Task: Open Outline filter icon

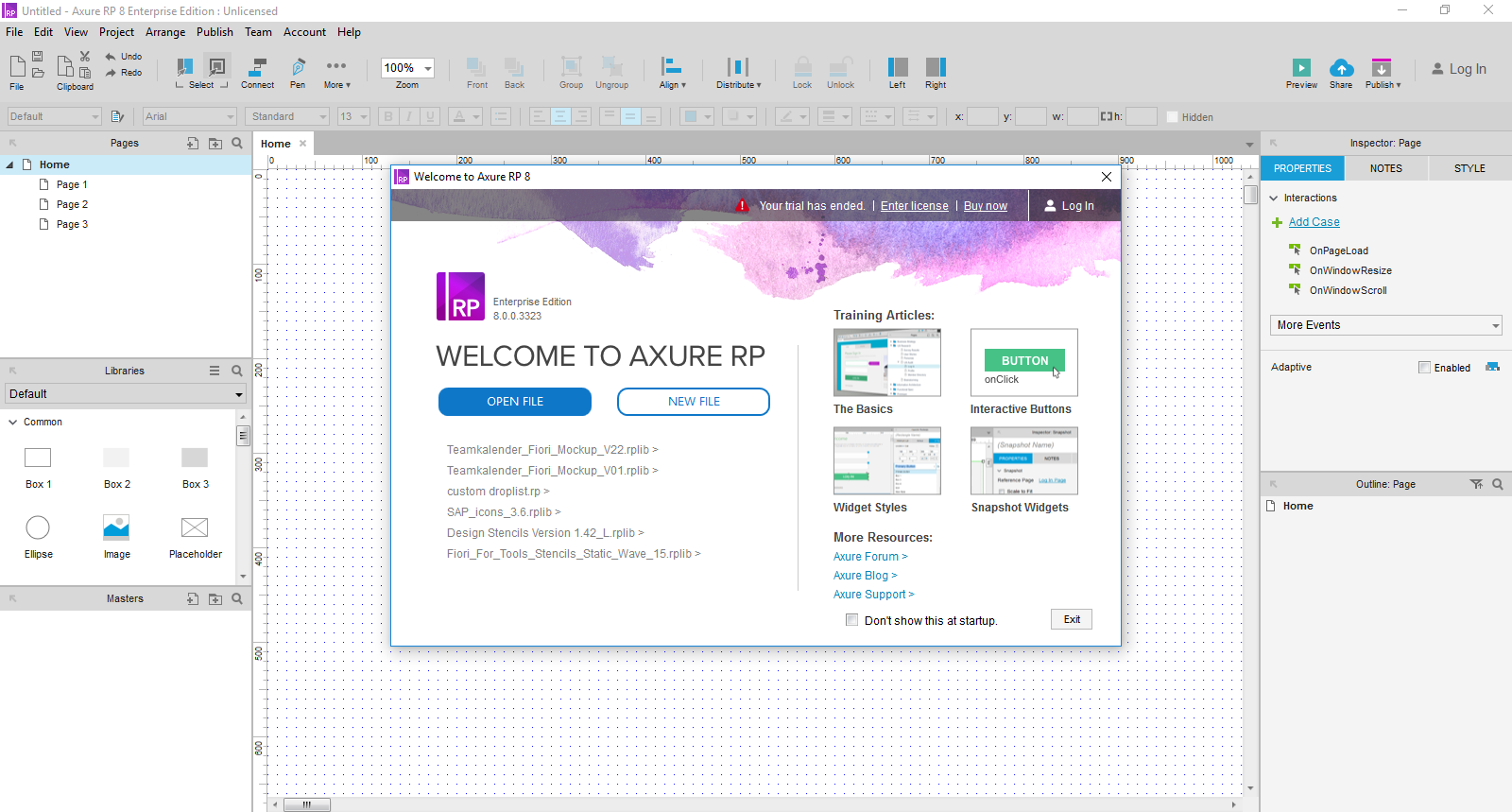Action: click(1476, 484)
